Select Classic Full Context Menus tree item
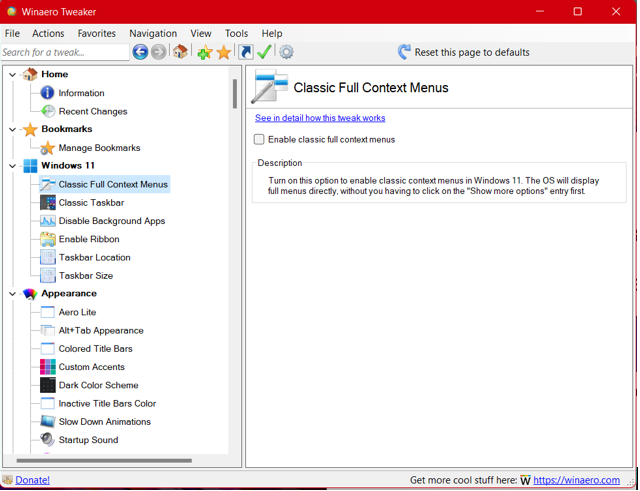The image size is (640, 491). pos(105,184)
